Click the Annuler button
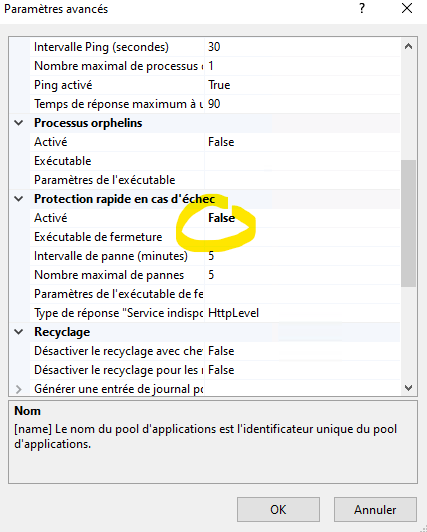 pyautogui.click(x=375, y=509)
